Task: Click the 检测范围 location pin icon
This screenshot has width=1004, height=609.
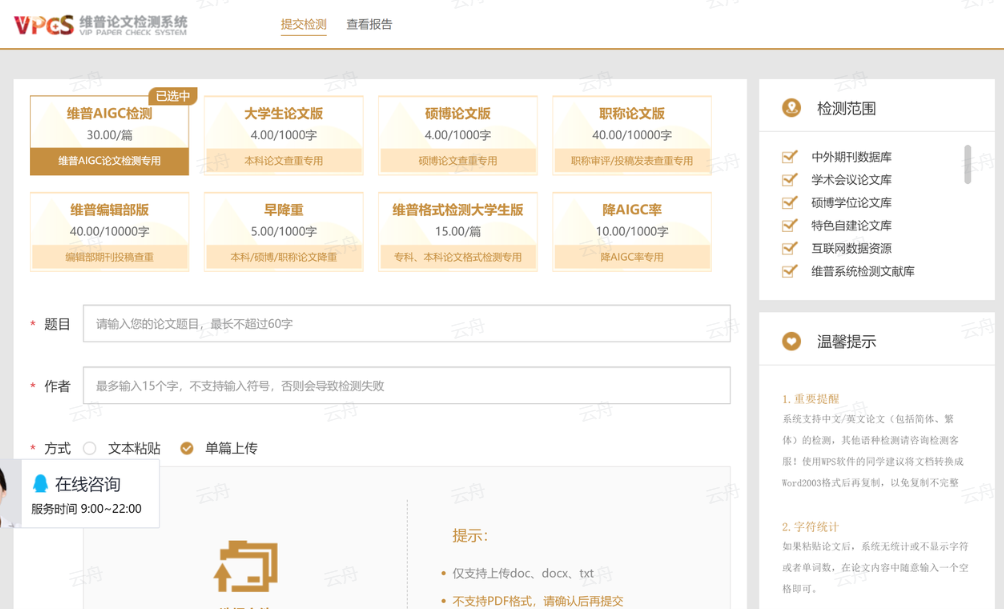Action: click(x=791, y=108)
